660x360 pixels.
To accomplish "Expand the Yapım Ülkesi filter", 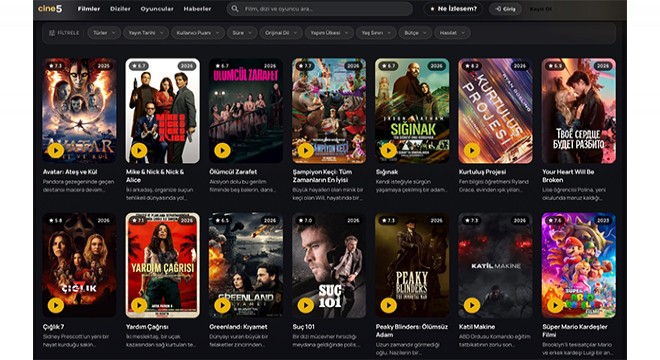I will (329, 33).
